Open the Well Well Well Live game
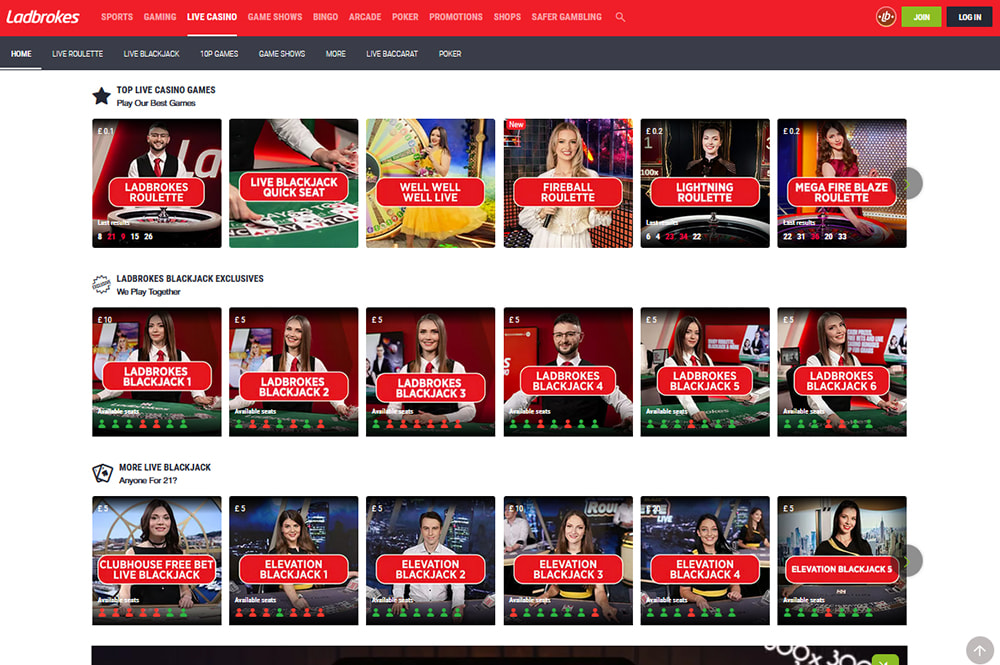Image resolution: width=1000 pixels, height=665 pixels. pos(430,183)
